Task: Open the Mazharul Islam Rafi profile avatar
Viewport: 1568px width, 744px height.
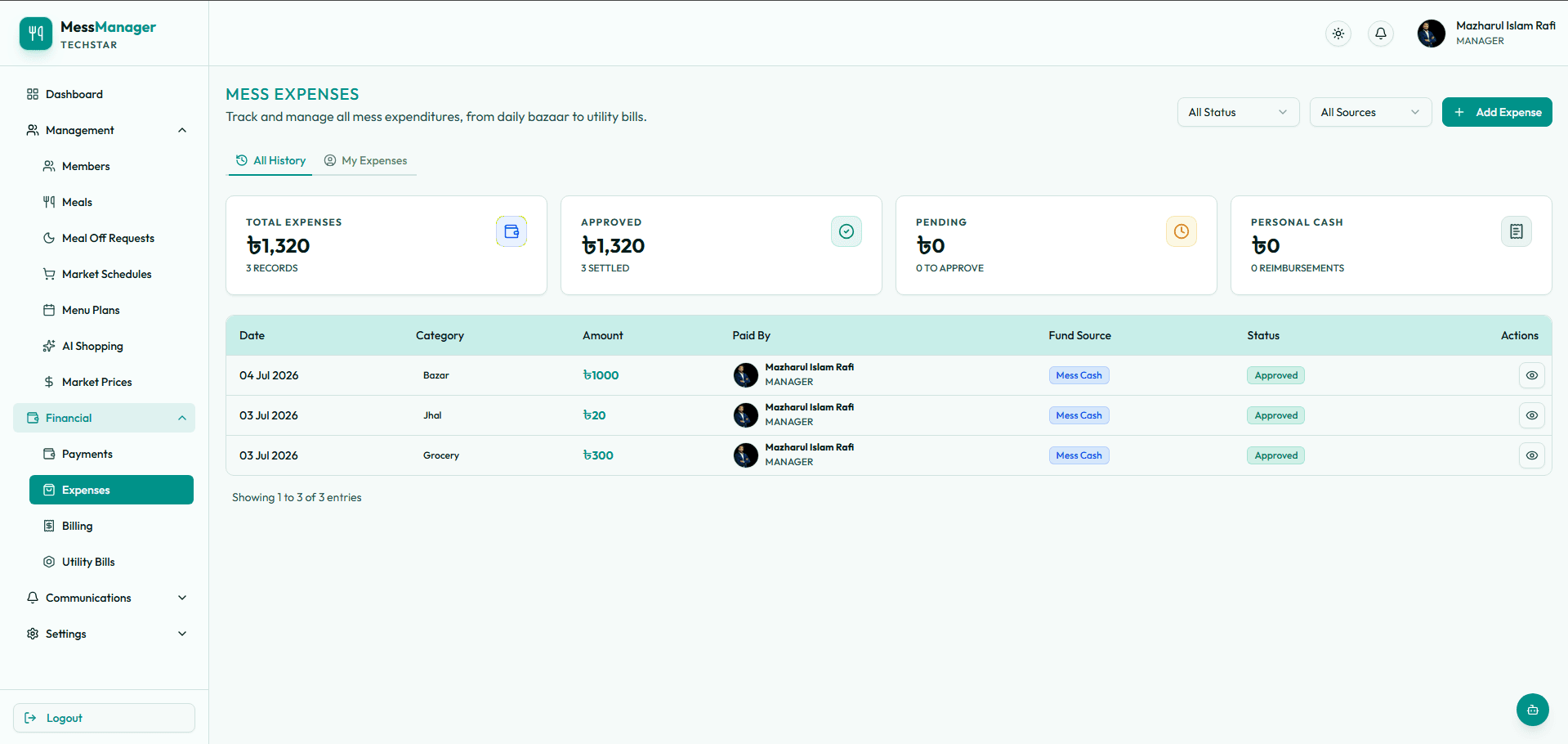Action: [1431, 34]
